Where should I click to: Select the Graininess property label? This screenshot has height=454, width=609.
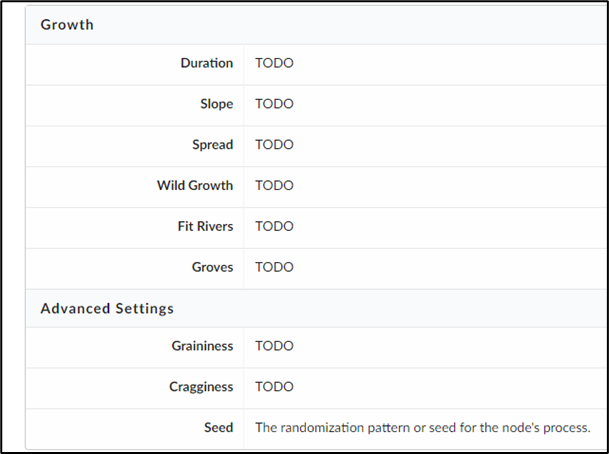tap(202, 346)
